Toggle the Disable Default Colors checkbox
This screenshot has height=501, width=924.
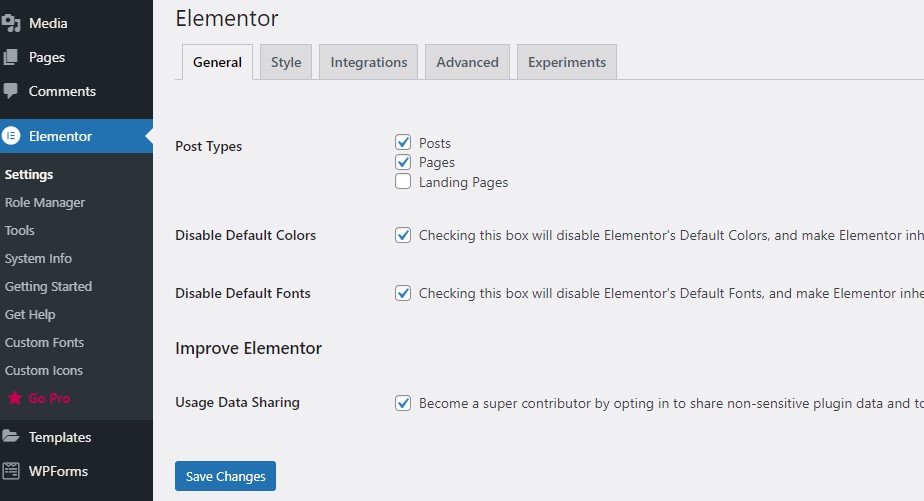403,236
